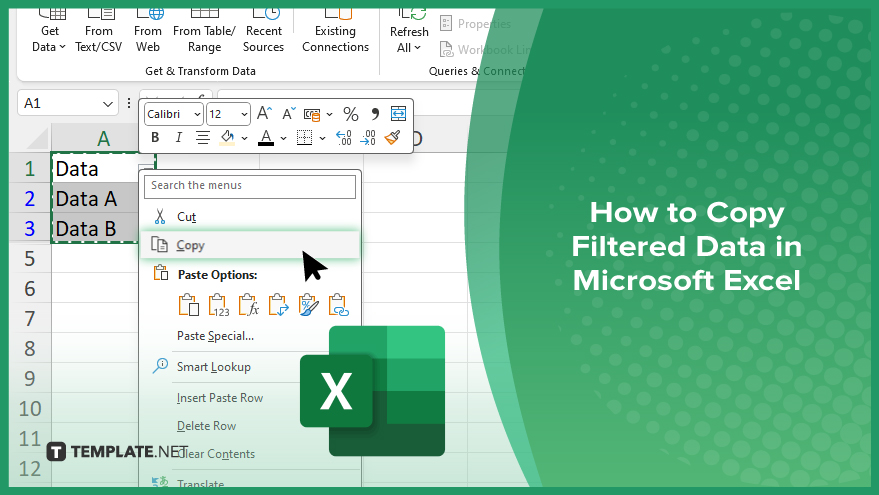Screen dimensions: 879x495
Task: Select cell A1 containing Data
Action: coord(95,168)
